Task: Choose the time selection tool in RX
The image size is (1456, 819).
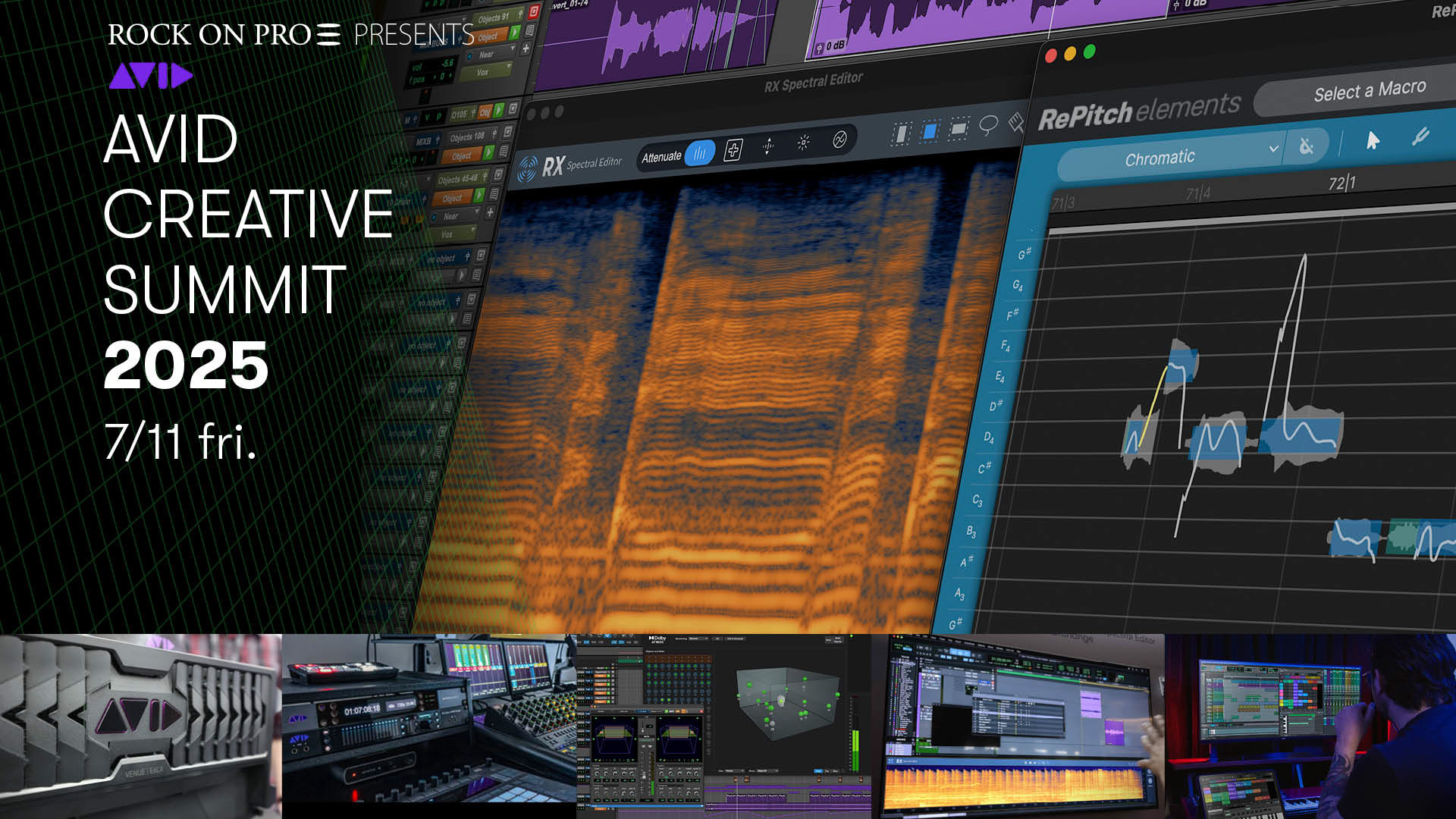Action: pos(900,134)
